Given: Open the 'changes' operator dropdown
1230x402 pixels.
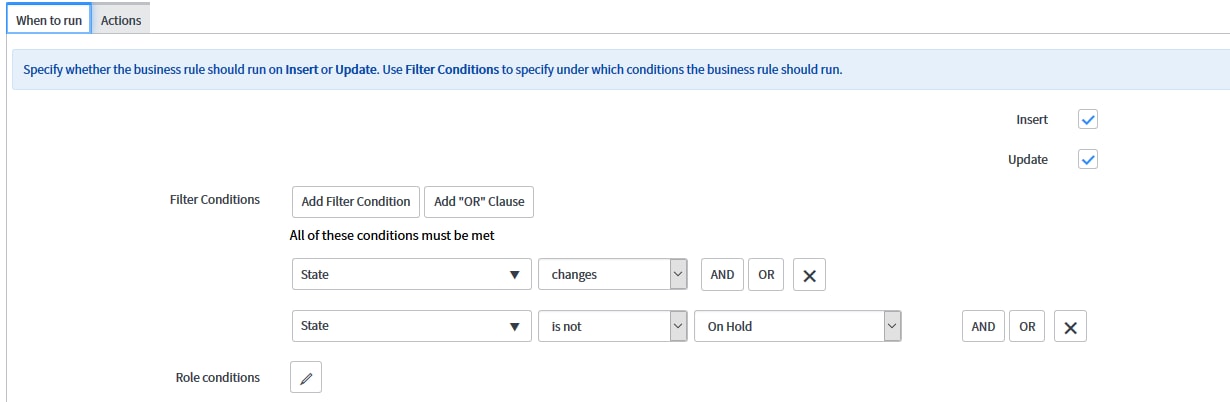Looking at the screenshot, I should [x=613, y=275].
